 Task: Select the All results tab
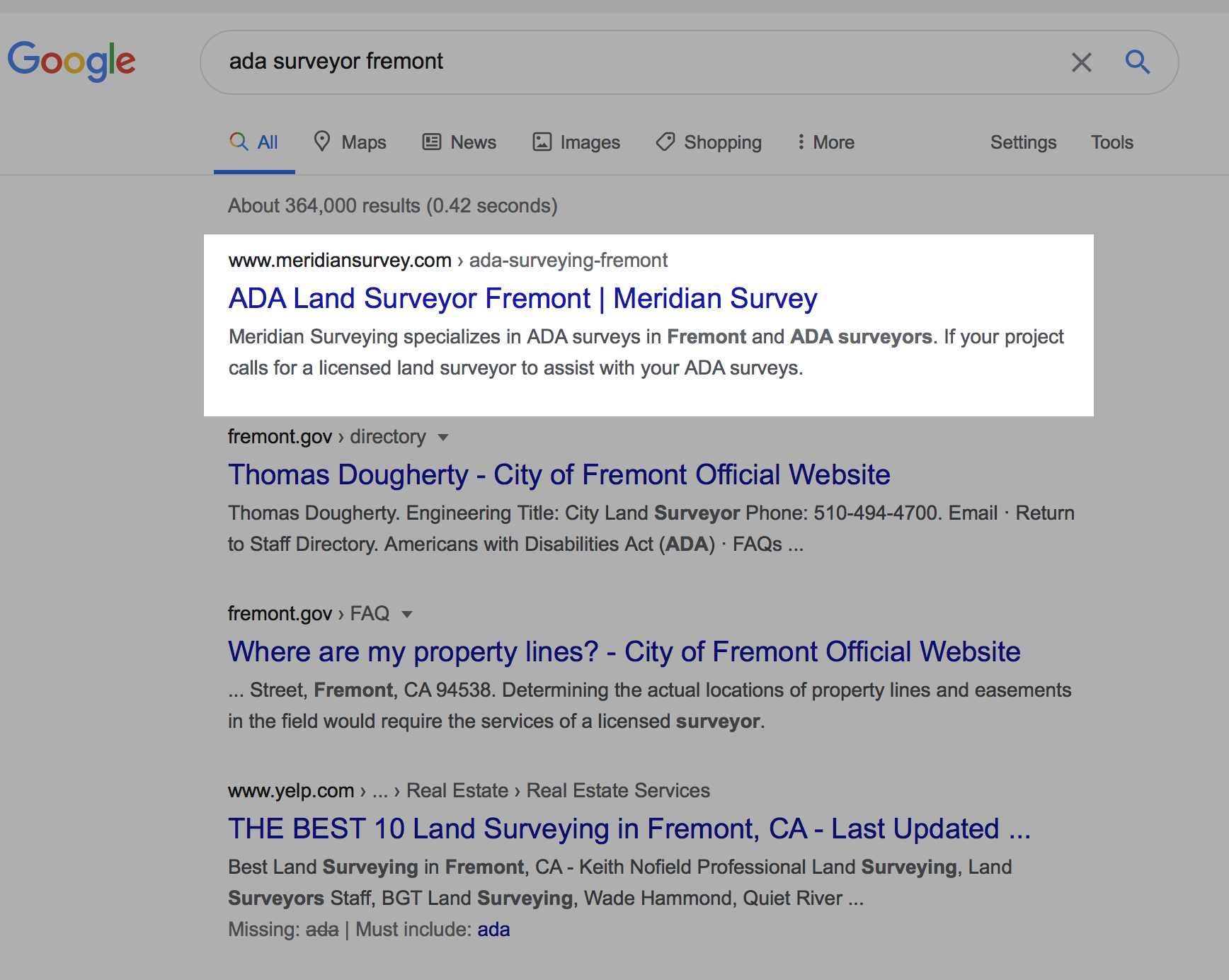[254, 142]
